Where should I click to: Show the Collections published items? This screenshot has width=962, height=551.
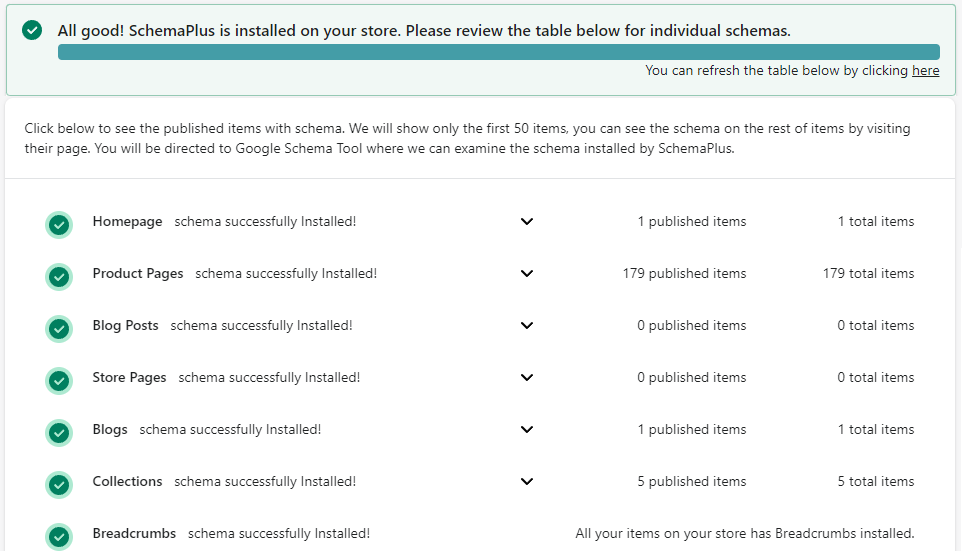click(x=527, y=482)
